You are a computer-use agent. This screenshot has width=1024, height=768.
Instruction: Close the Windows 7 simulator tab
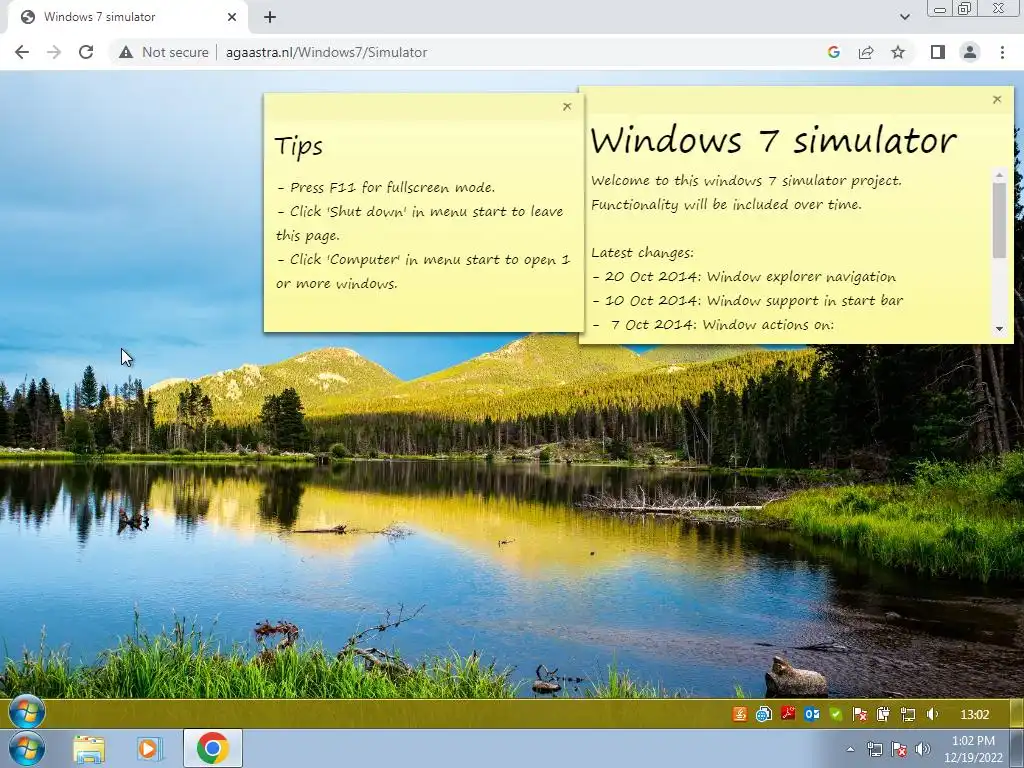tap(232, 17)
